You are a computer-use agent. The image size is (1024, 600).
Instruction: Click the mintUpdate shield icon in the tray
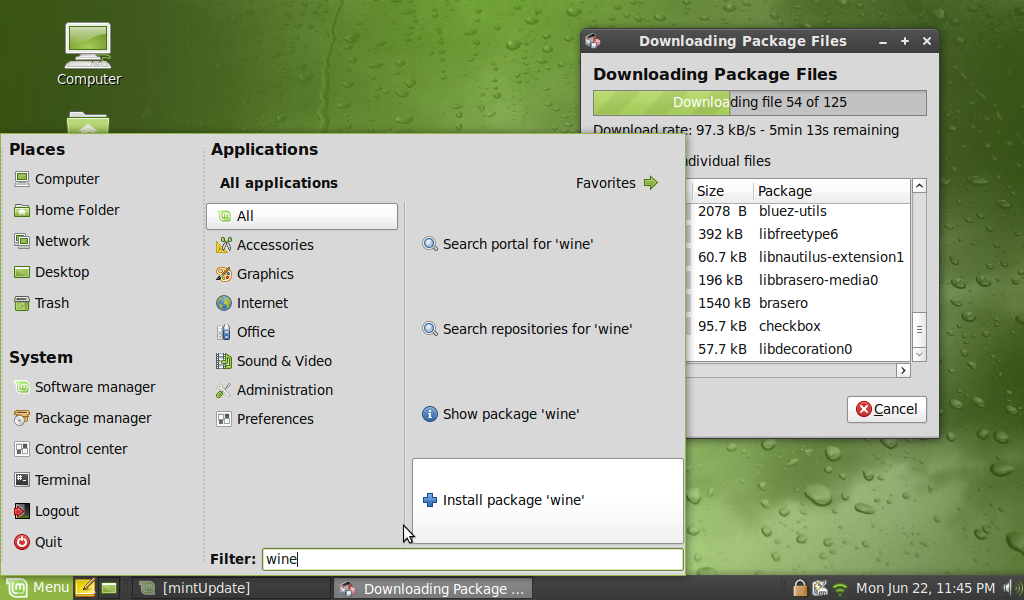pyautogui.click(x=818, y=588)
